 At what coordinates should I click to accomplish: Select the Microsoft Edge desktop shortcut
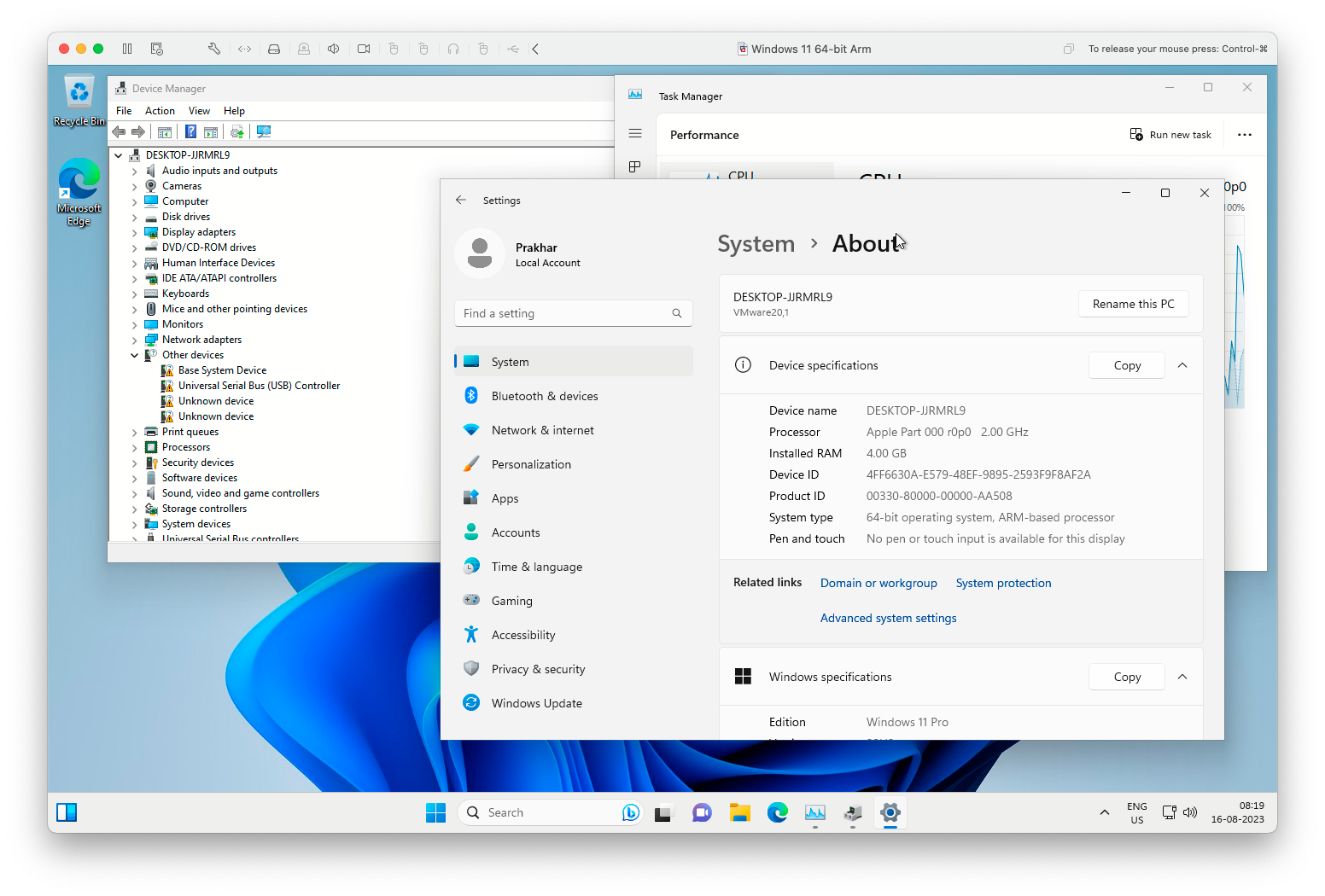[79, 192]
